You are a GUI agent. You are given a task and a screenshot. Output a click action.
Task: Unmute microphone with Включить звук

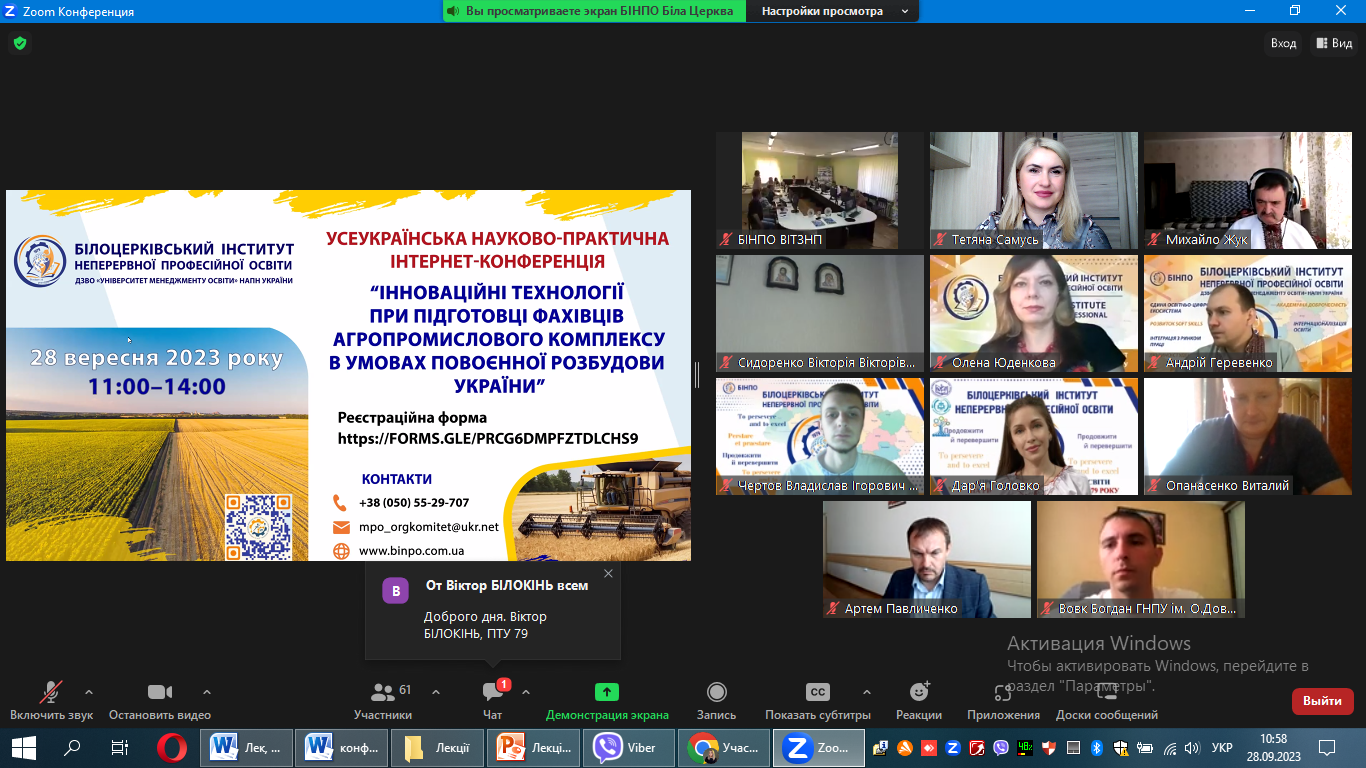pyautogui.click(x=51, y=692)
